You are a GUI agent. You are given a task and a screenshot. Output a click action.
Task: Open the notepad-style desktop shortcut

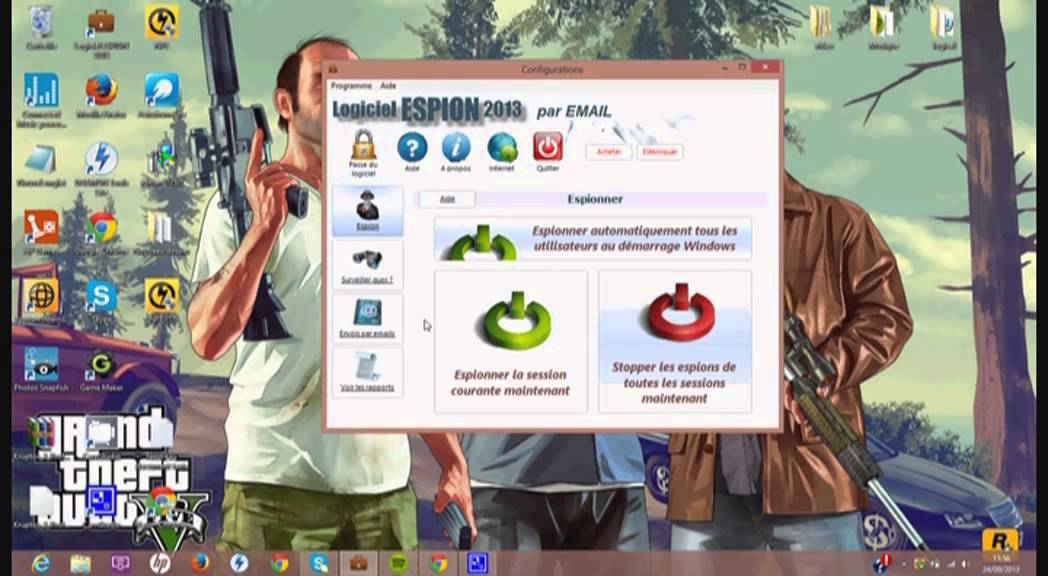[x=41, y=159]
